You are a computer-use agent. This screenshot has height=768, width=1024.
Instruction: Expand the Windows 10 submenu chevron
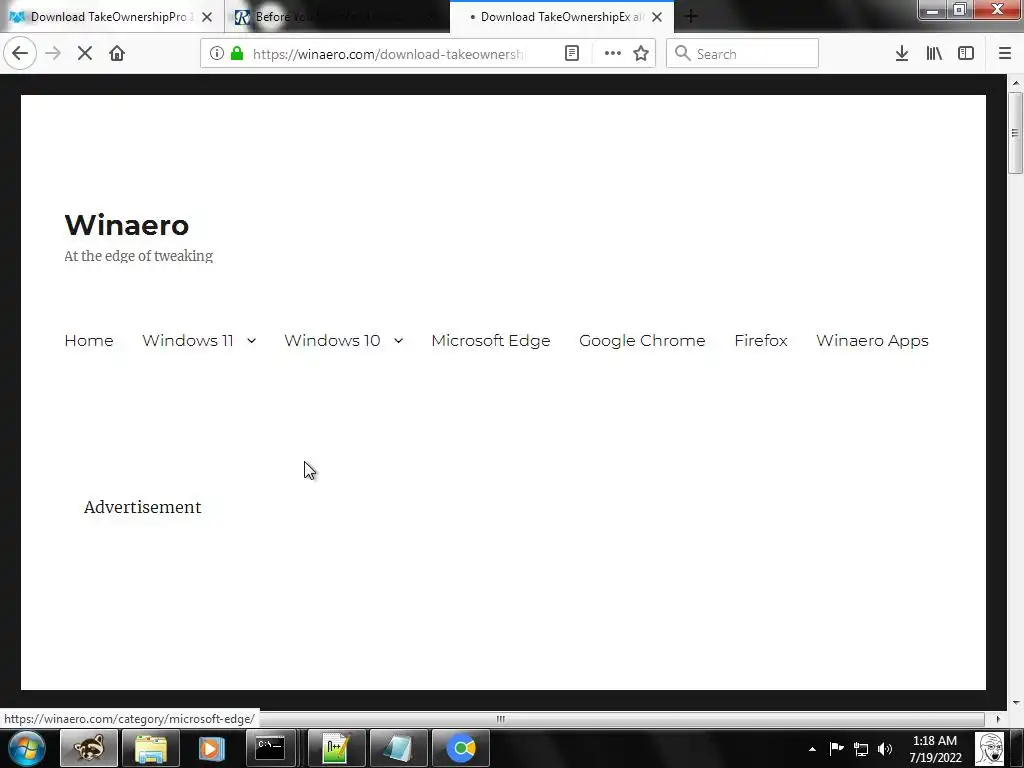click(398, 341)
